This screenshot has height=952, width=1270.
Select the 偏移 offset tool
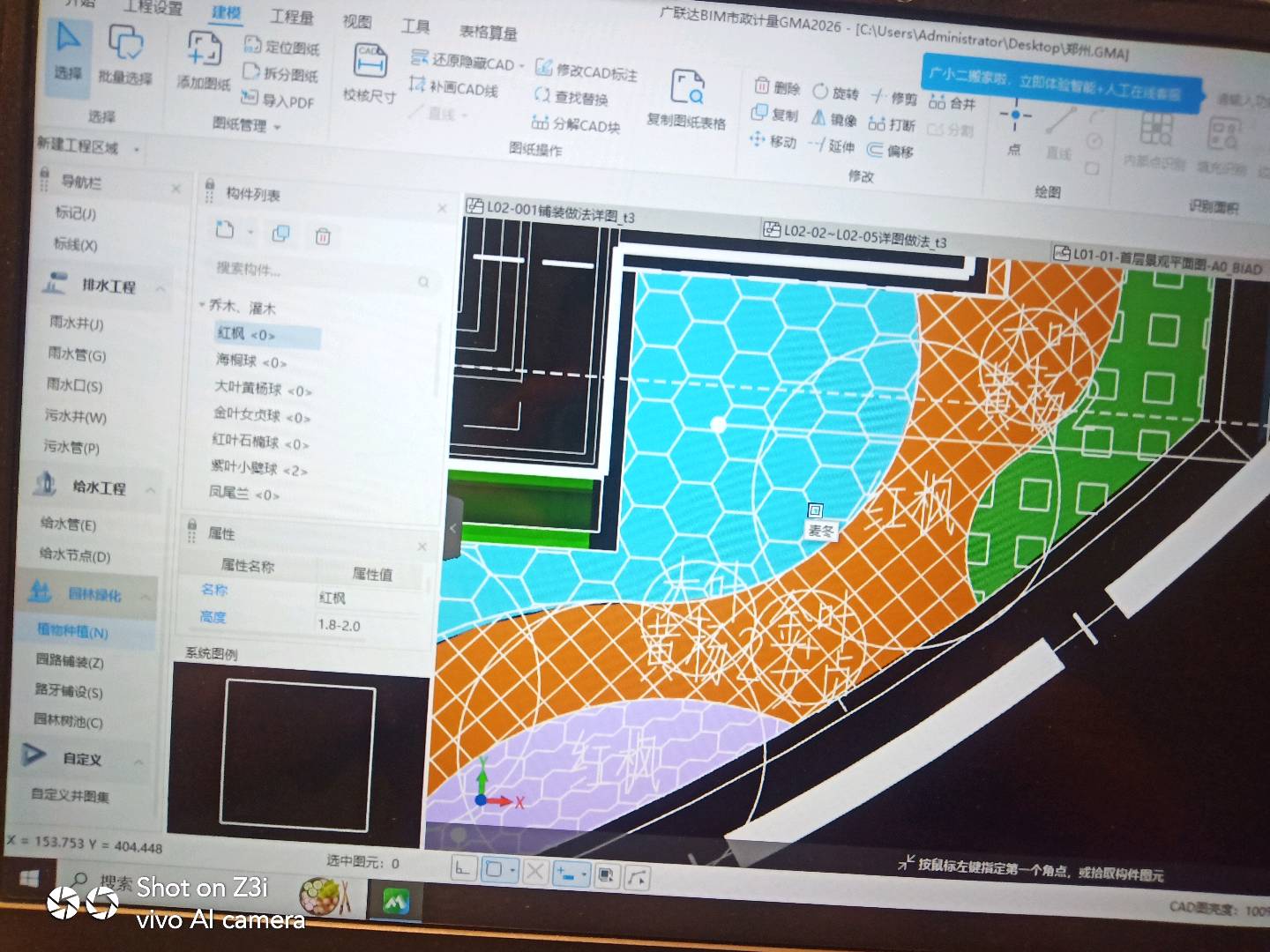[890, 151]
